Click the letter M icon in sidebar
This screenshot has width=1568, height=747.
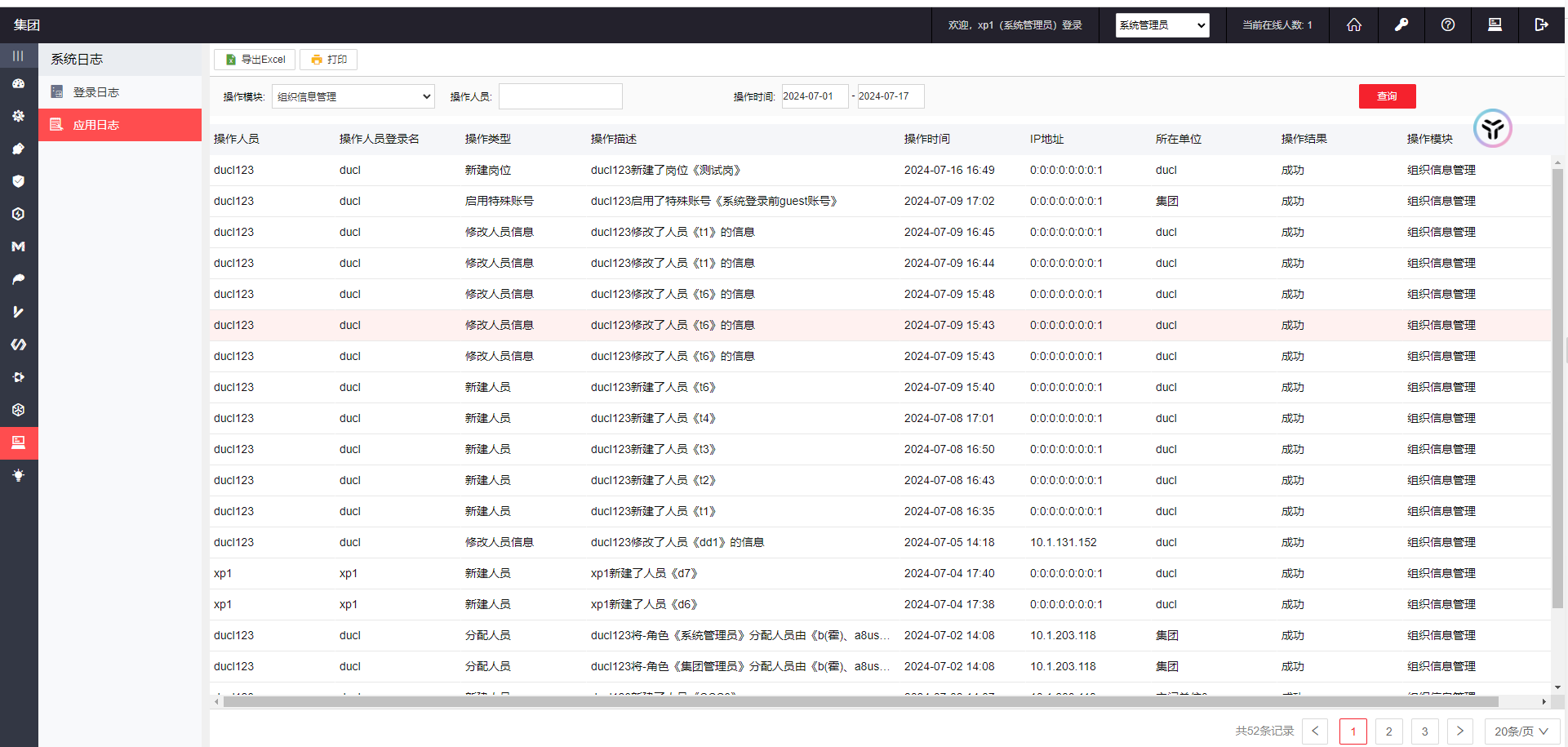[18, 247]
